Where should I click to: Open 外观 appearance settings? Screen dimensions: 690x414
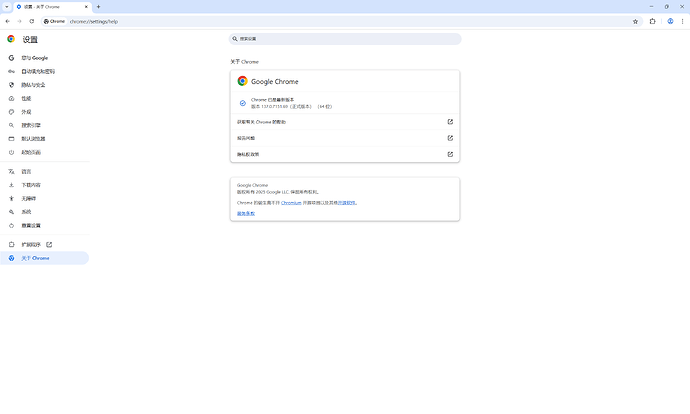pyautogui.click(x=44, y=112)
